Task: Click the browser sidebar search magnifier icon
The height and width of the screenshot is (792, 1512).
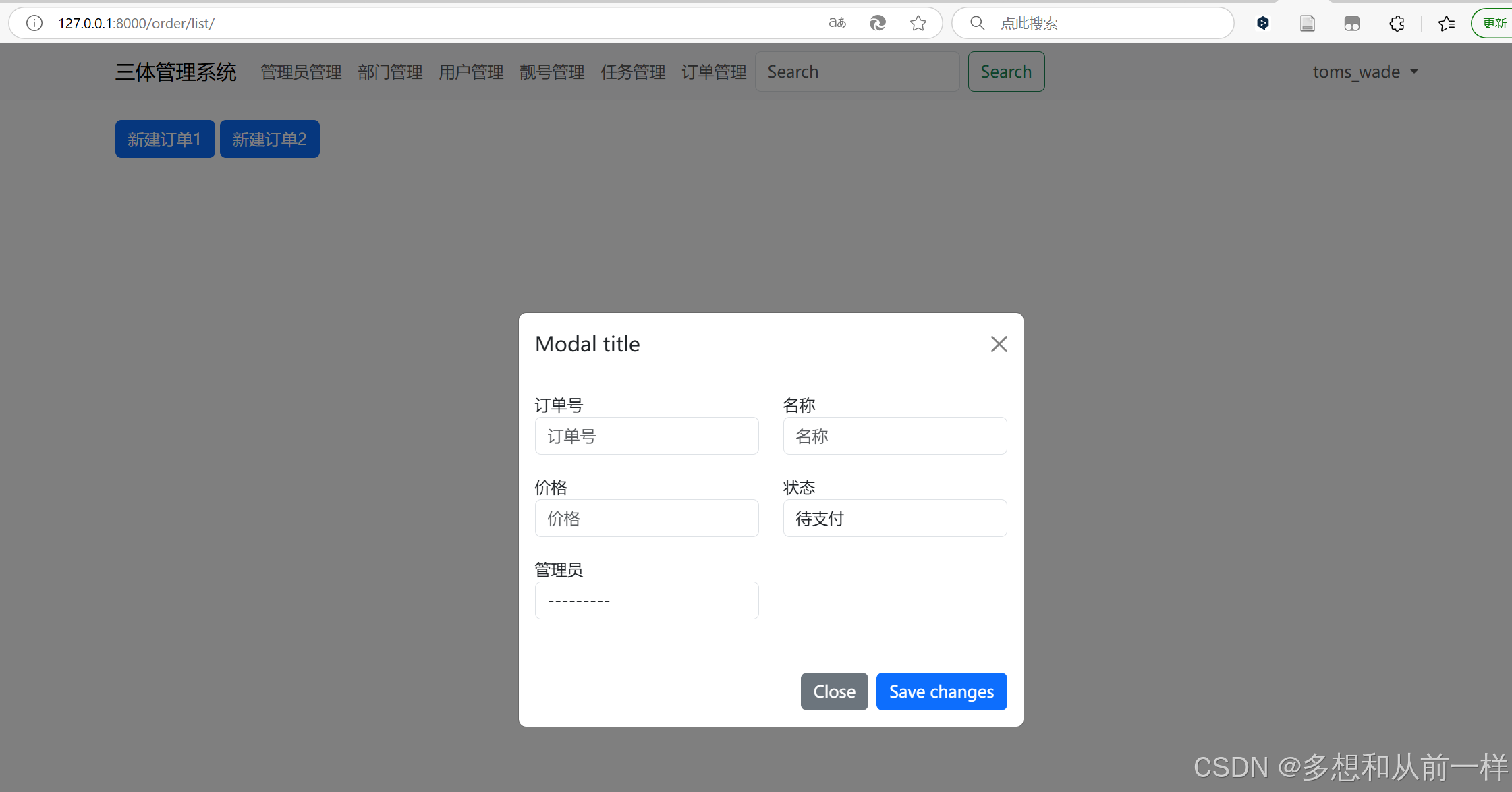Action: [977, 23]
